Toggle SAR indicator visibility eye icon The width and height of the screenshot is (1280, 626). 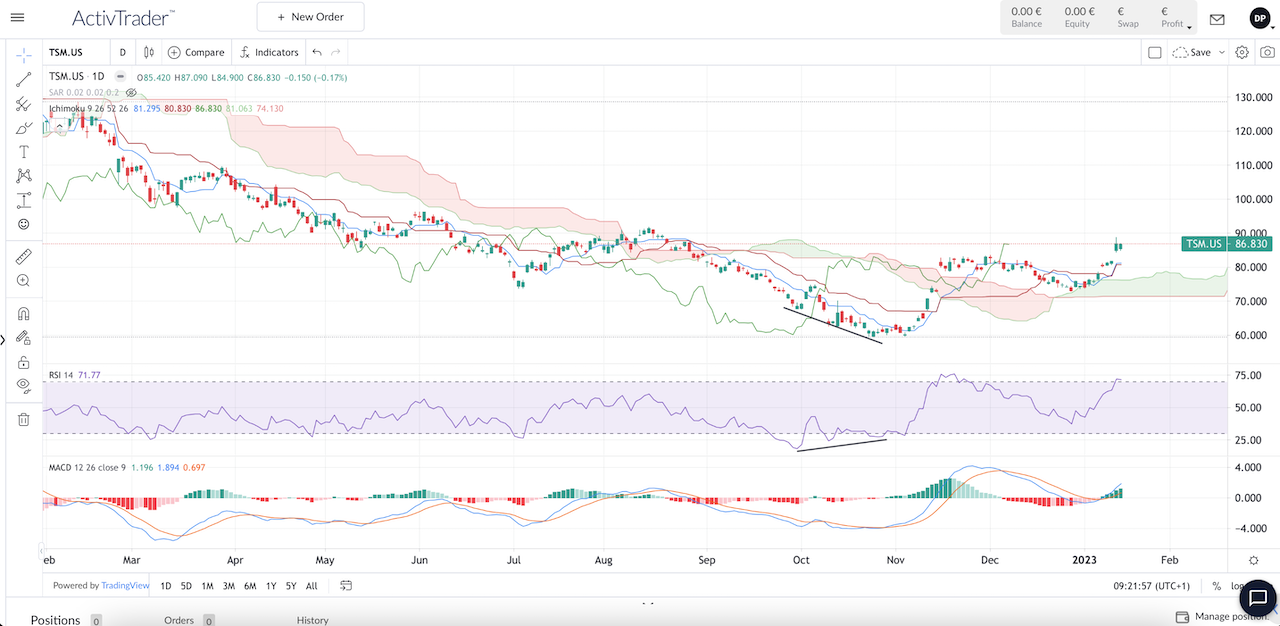131,91
